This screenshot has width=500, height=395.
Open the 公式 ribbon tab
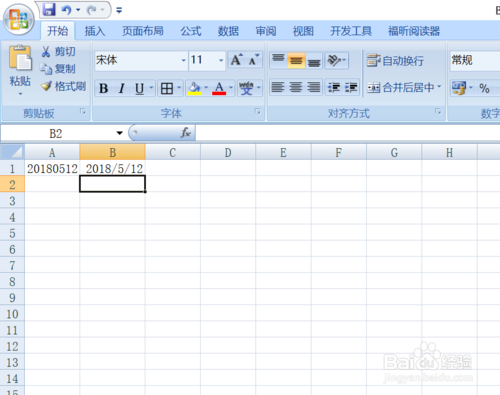[191, 31]
